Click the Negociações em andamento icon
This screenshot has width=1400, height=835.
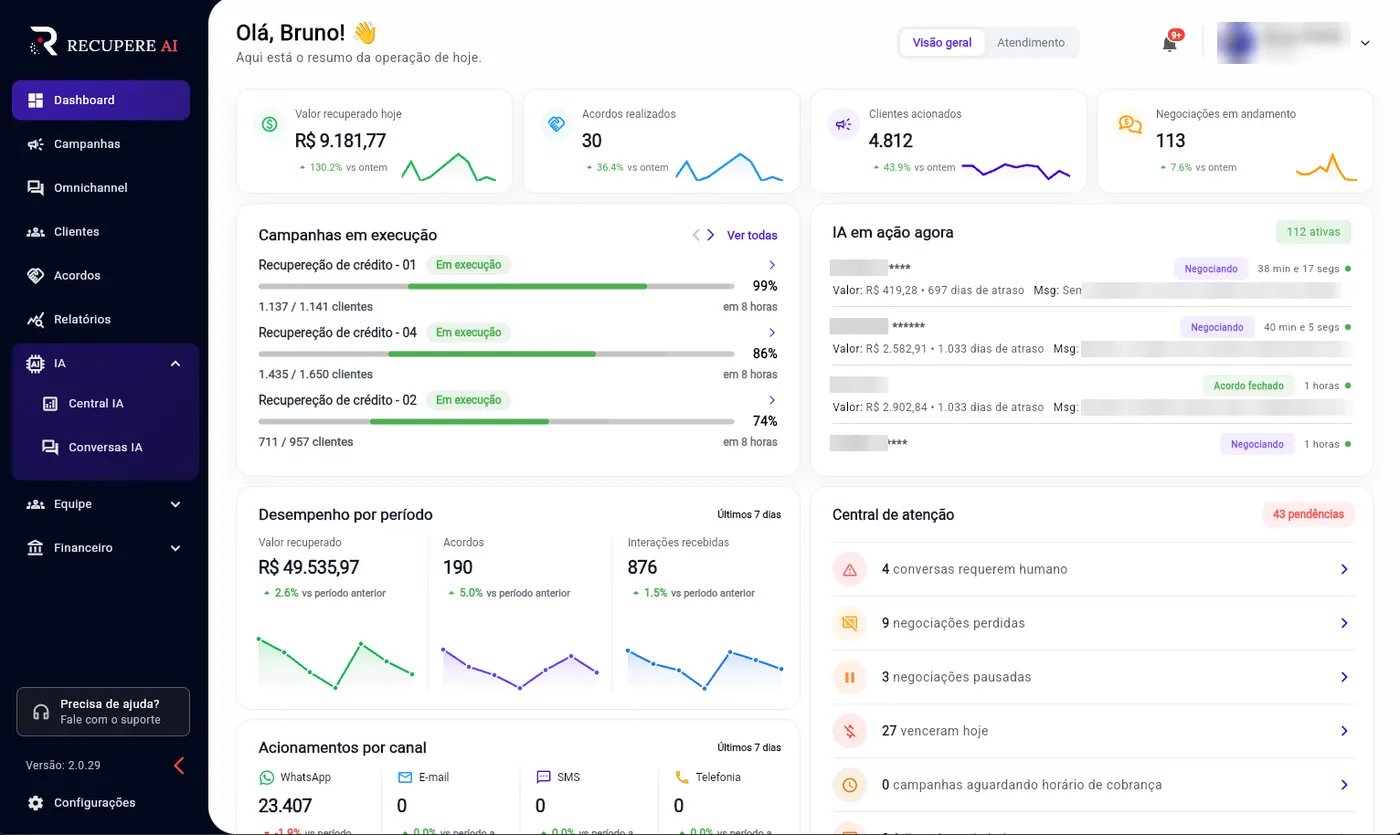1131,124
